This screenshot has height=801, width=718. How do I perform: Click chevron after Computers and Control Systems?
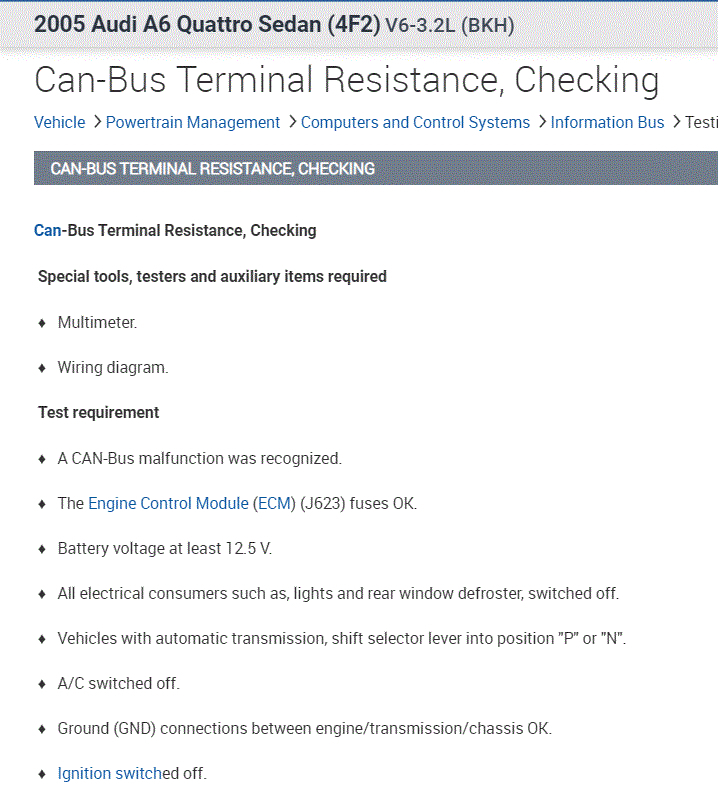[542, 122]
